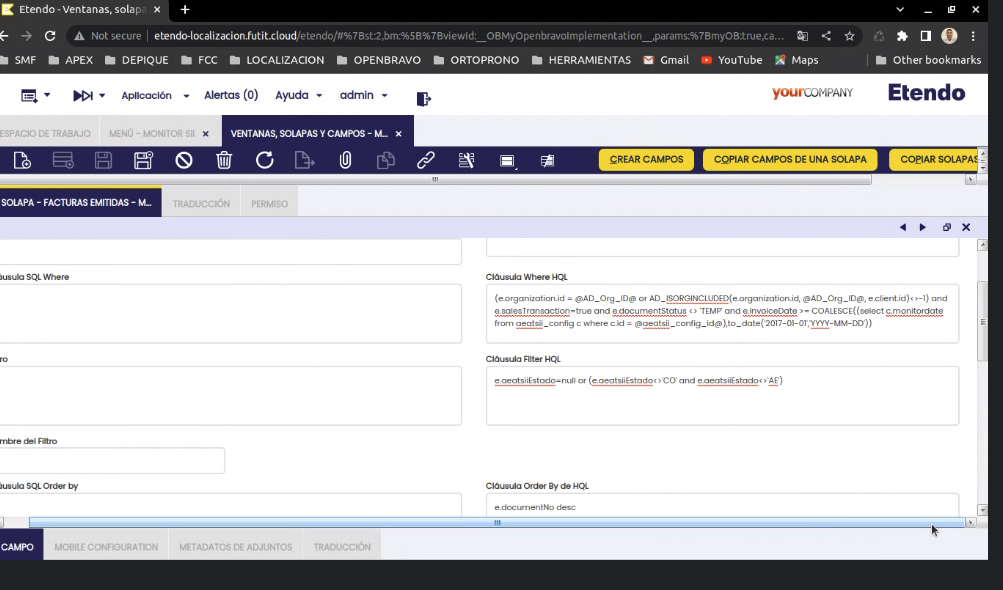Open the Metadatos de Adjuntos tab
The height and width of the screenshot is (590, 1003).
(235, 547)
